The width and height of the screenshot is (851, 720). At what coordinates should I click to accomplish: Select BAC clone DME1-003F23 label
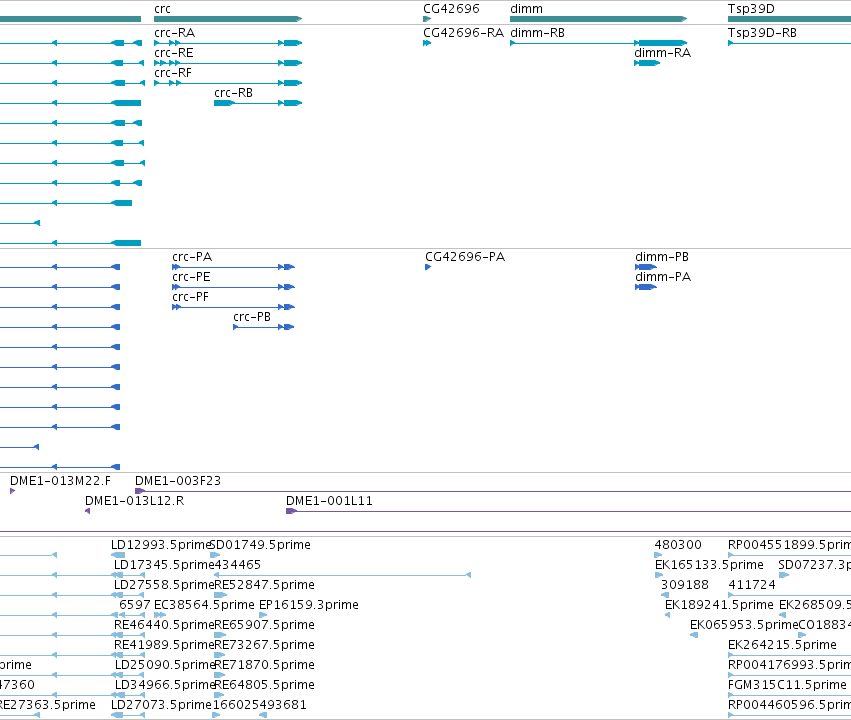[178, 481]
